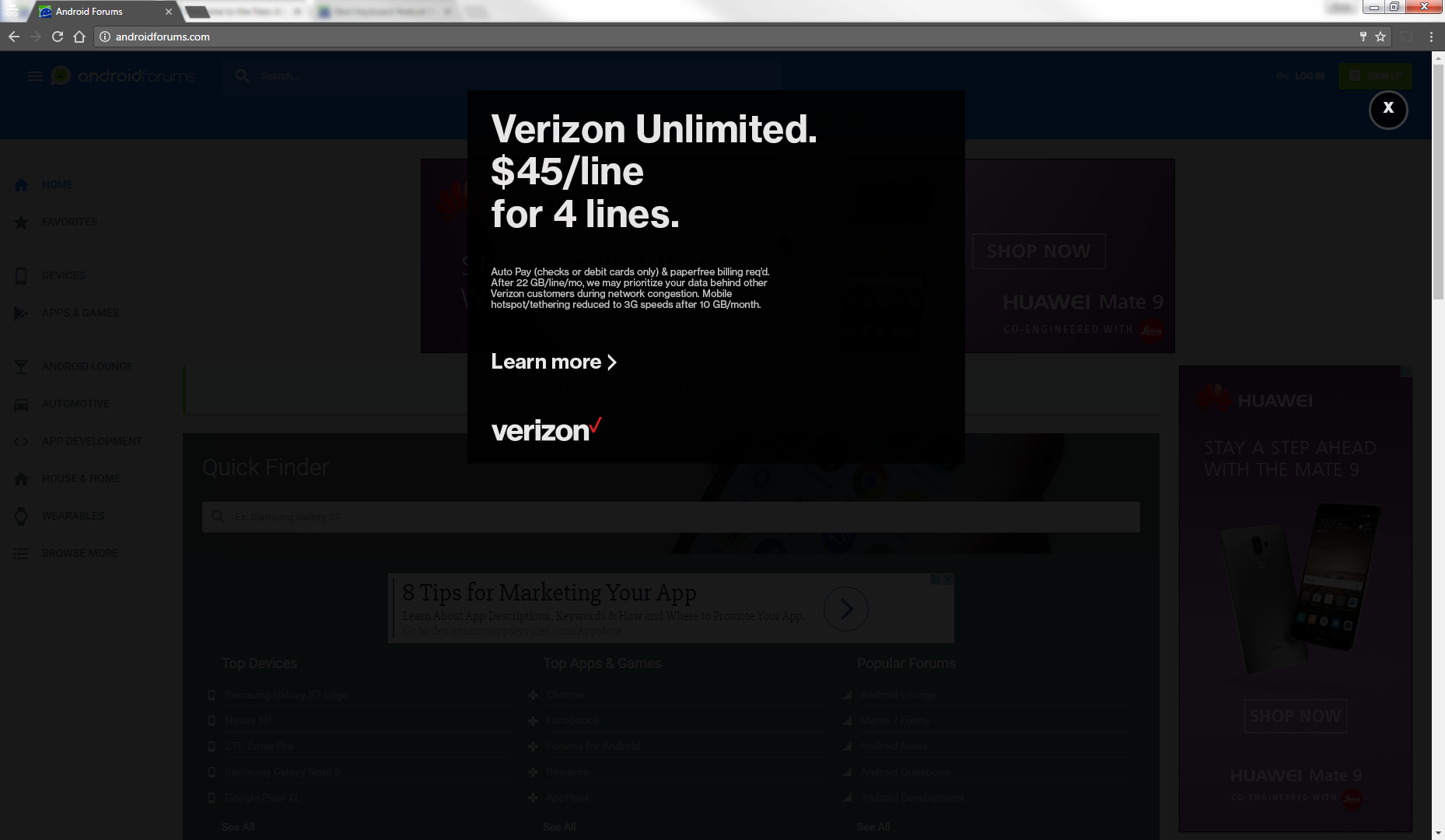Click the address bar URL androidforums.com
The width and height of the screenshot is (1445, 840).
(163, 37)
